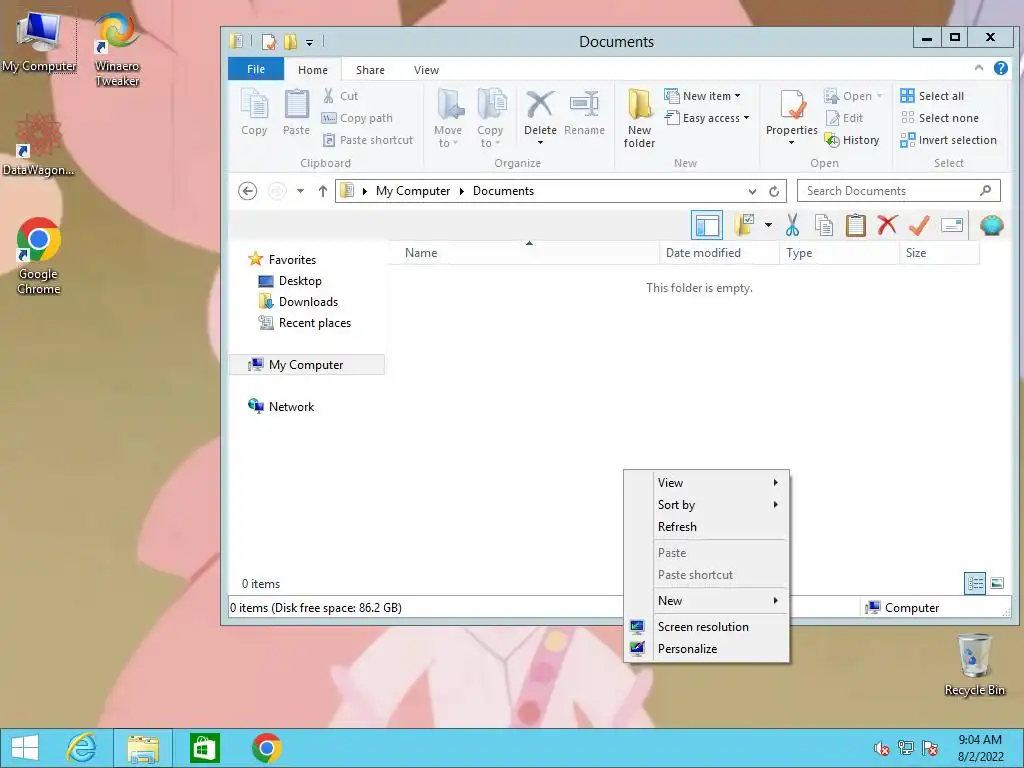The height and width of the screenshot is (768, 1024).
Task: Click the rename box icon in the command toolbar
Action: tap(952, 225)
